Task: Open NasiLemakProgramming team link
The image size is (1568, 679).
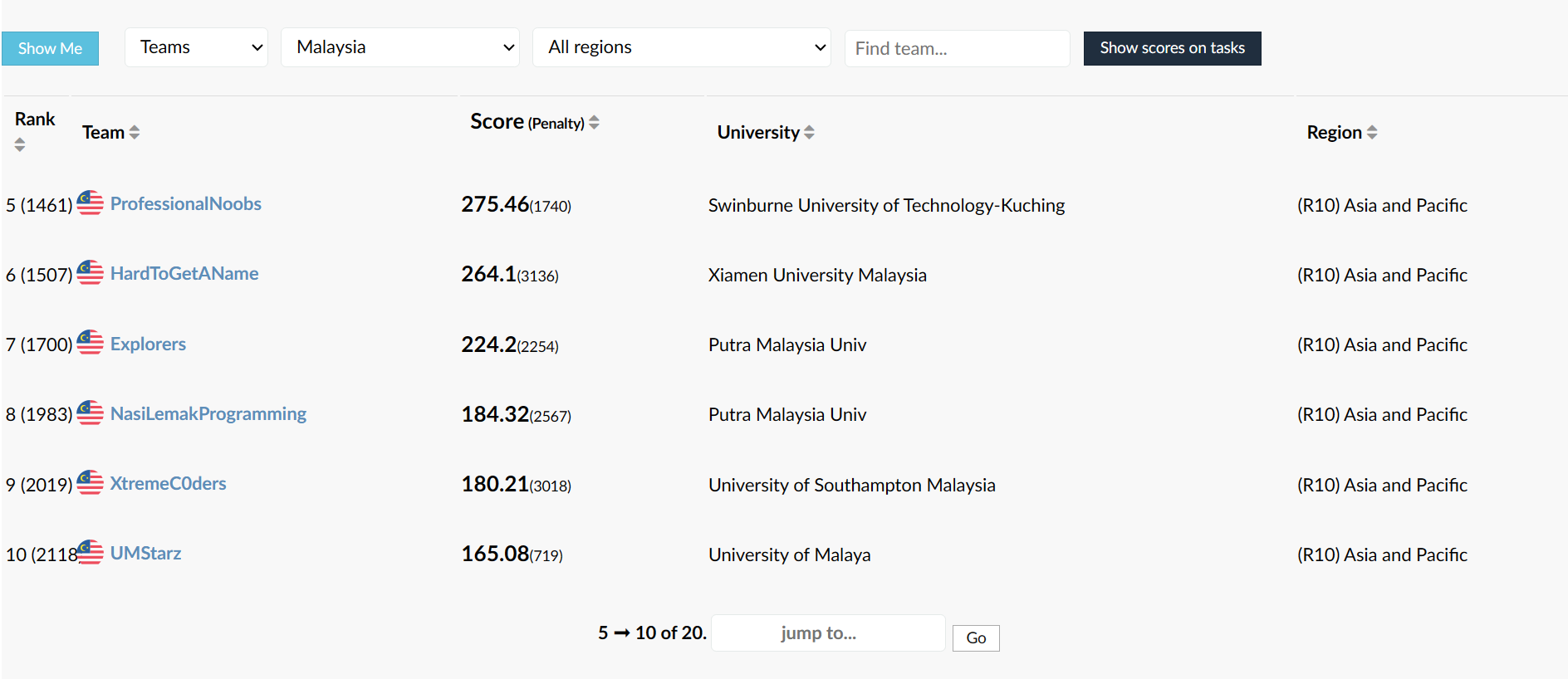Action: 208,413
